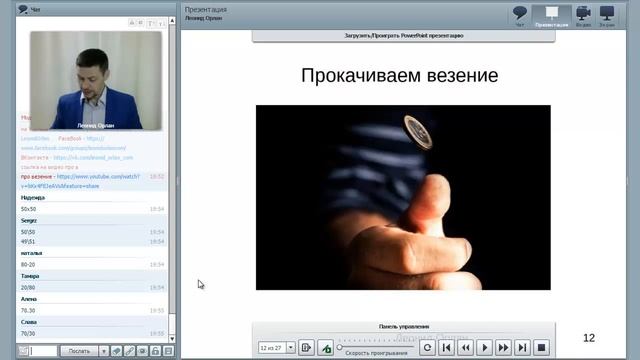Viewport: 640px width, 360px height.
Task: Click the increase text size icon above the video
Action: pyautogui.click(x=151, y=23)
